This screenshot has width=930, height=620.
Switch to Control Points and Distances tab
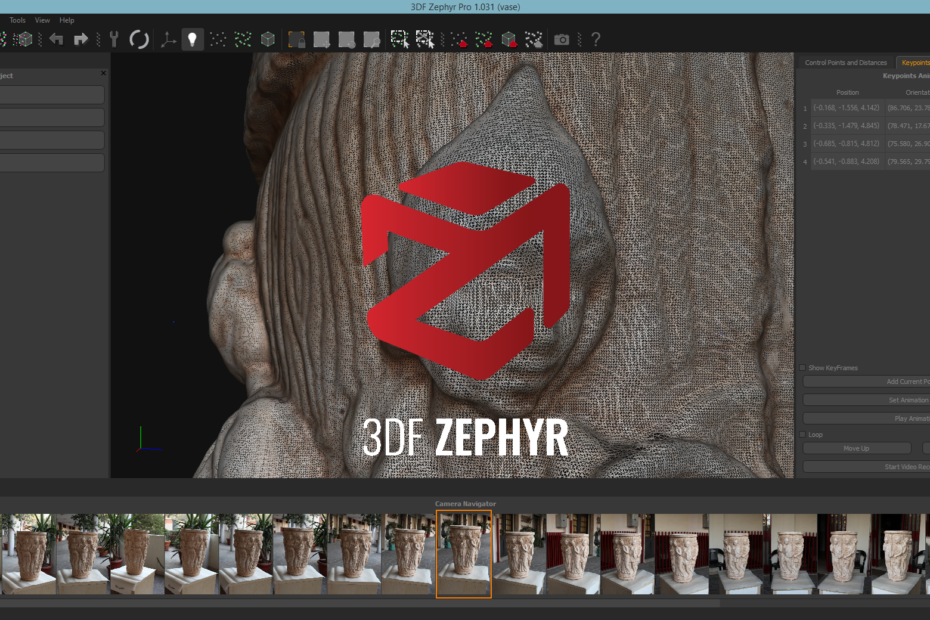845,62
